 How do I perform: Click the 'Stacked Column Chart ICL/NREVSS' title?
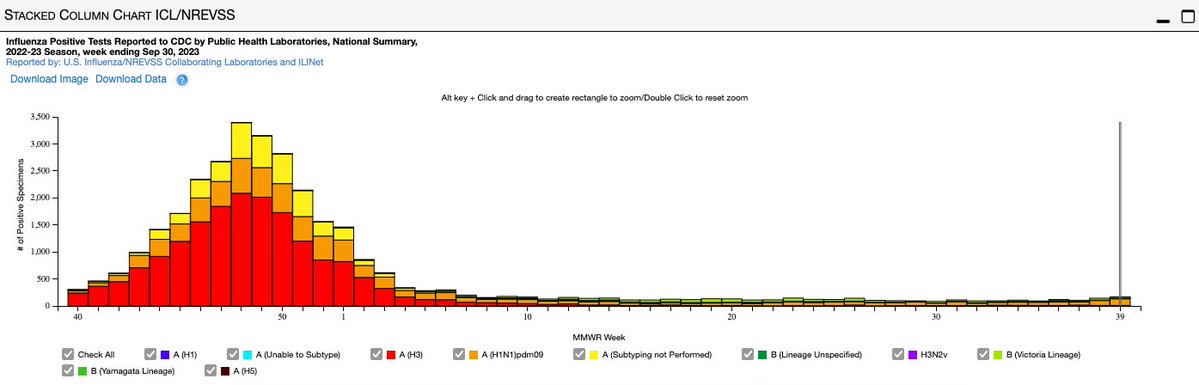(x=120, y=15)
